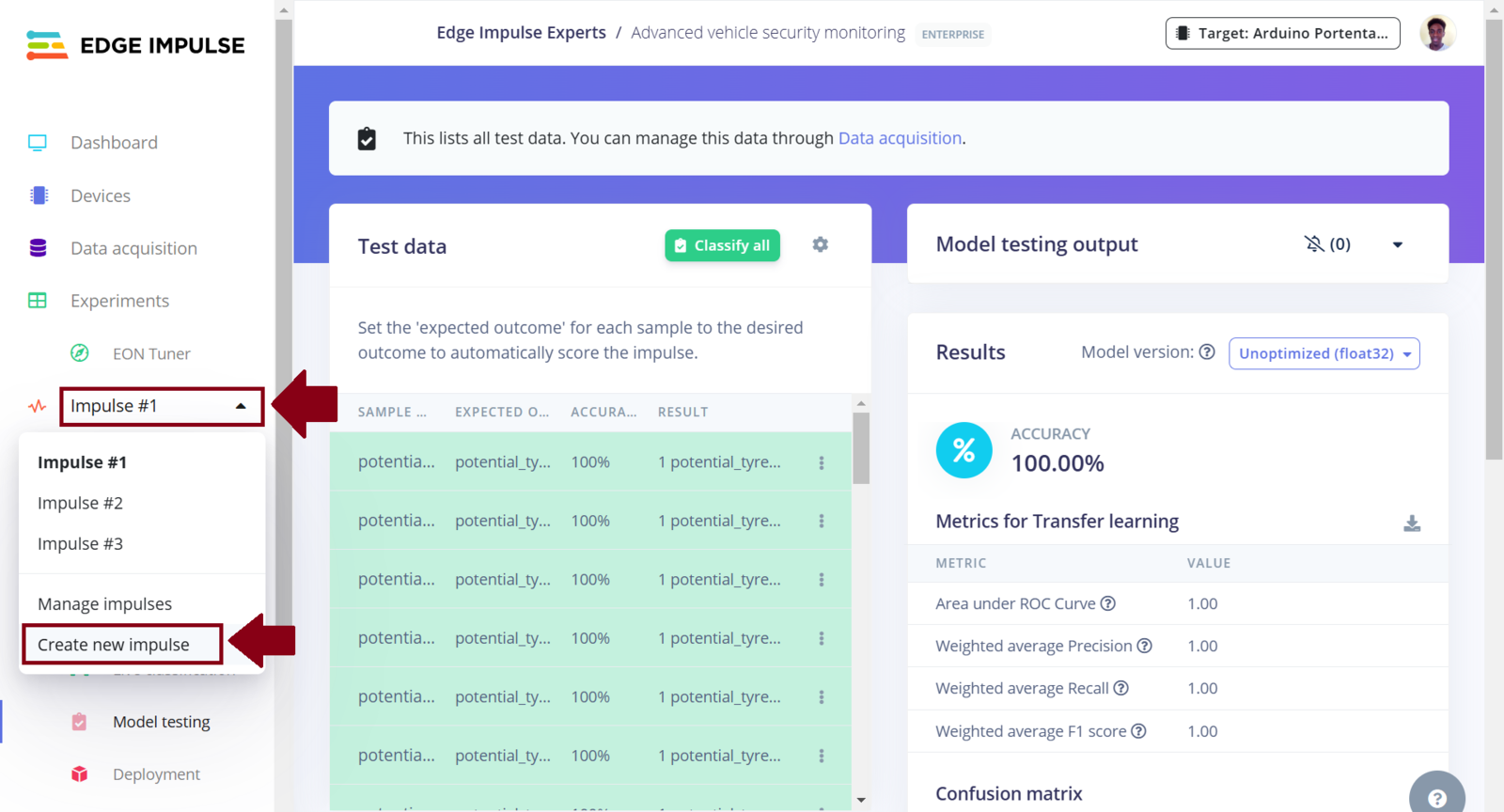The image size is (1504, 812).
Task: Click the muted notifications bell icon
Action: click(x=1314, y=244)
